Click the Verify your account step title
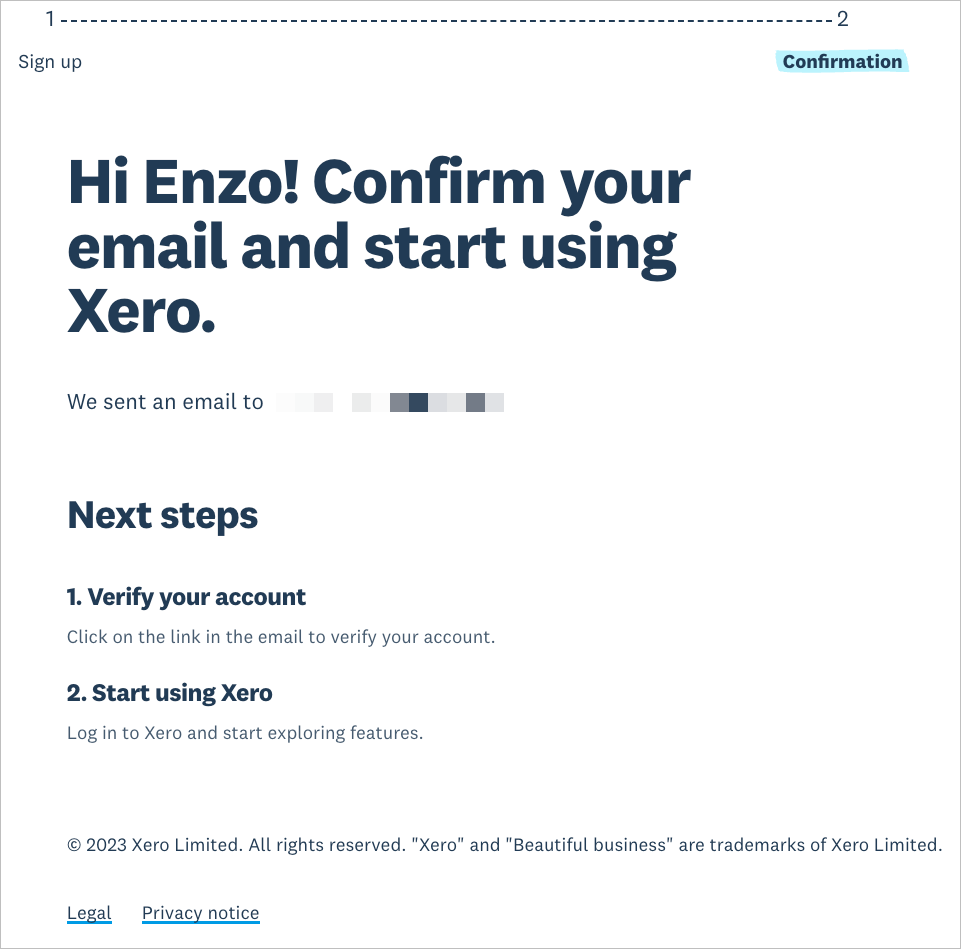961x949 pixels. pos(186,597)
